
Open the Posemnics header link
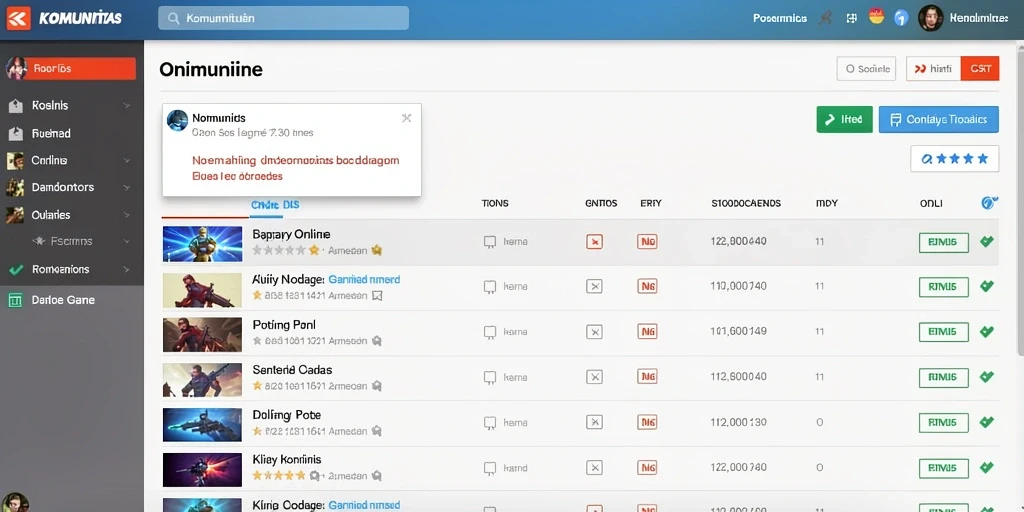[779, 19]
